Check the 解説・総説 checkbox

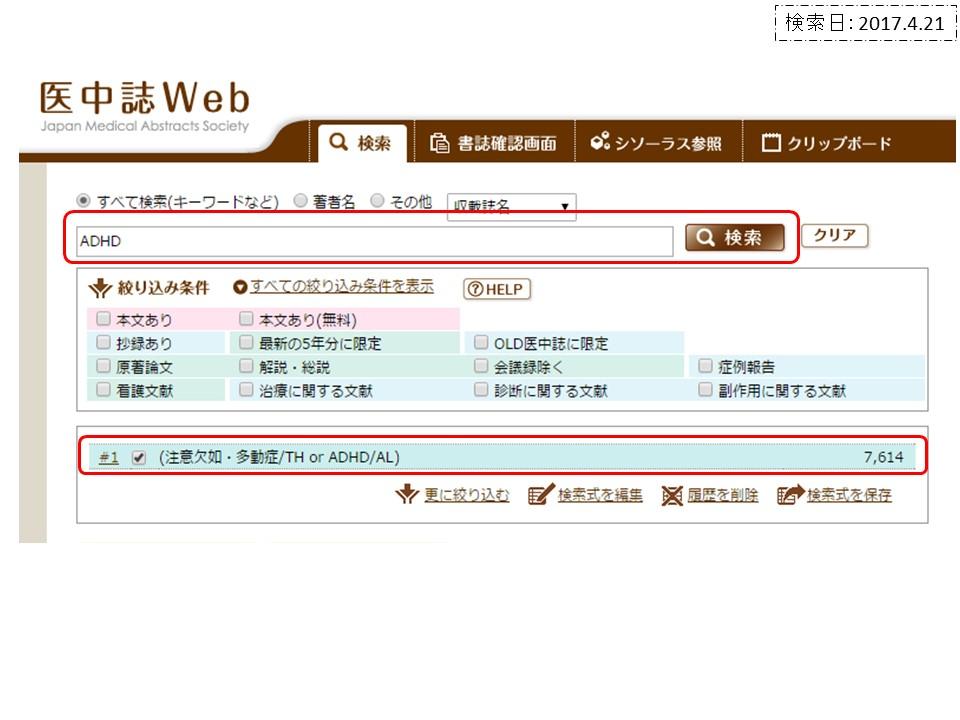[246, 366]
